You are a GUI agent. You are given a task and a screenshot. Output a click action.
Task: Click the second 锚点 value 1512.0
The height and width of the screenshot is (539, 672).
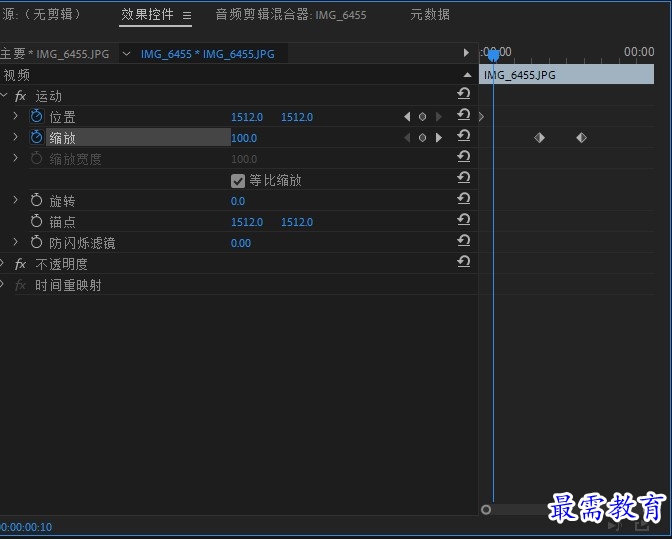click(x=297, y=222)
